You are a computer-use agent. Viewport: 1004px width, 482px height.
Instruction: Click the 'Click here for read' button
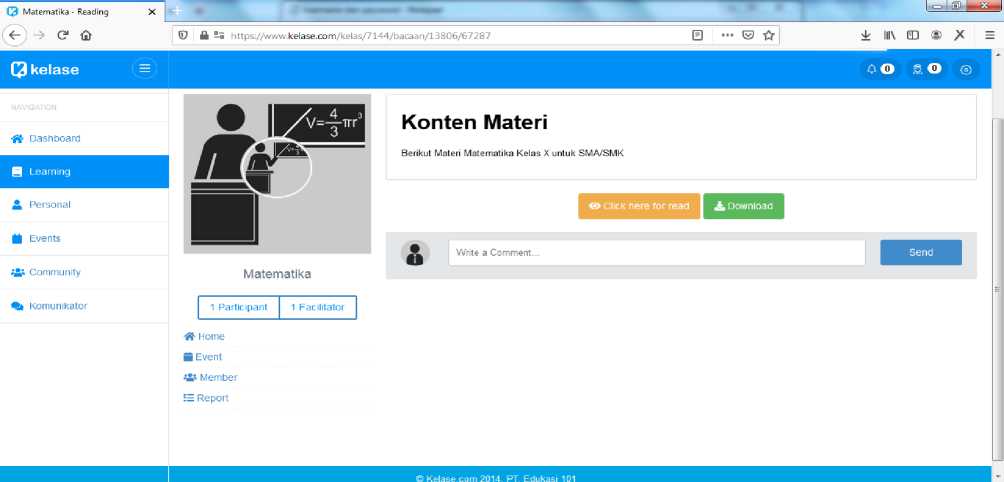pos(639,206)
